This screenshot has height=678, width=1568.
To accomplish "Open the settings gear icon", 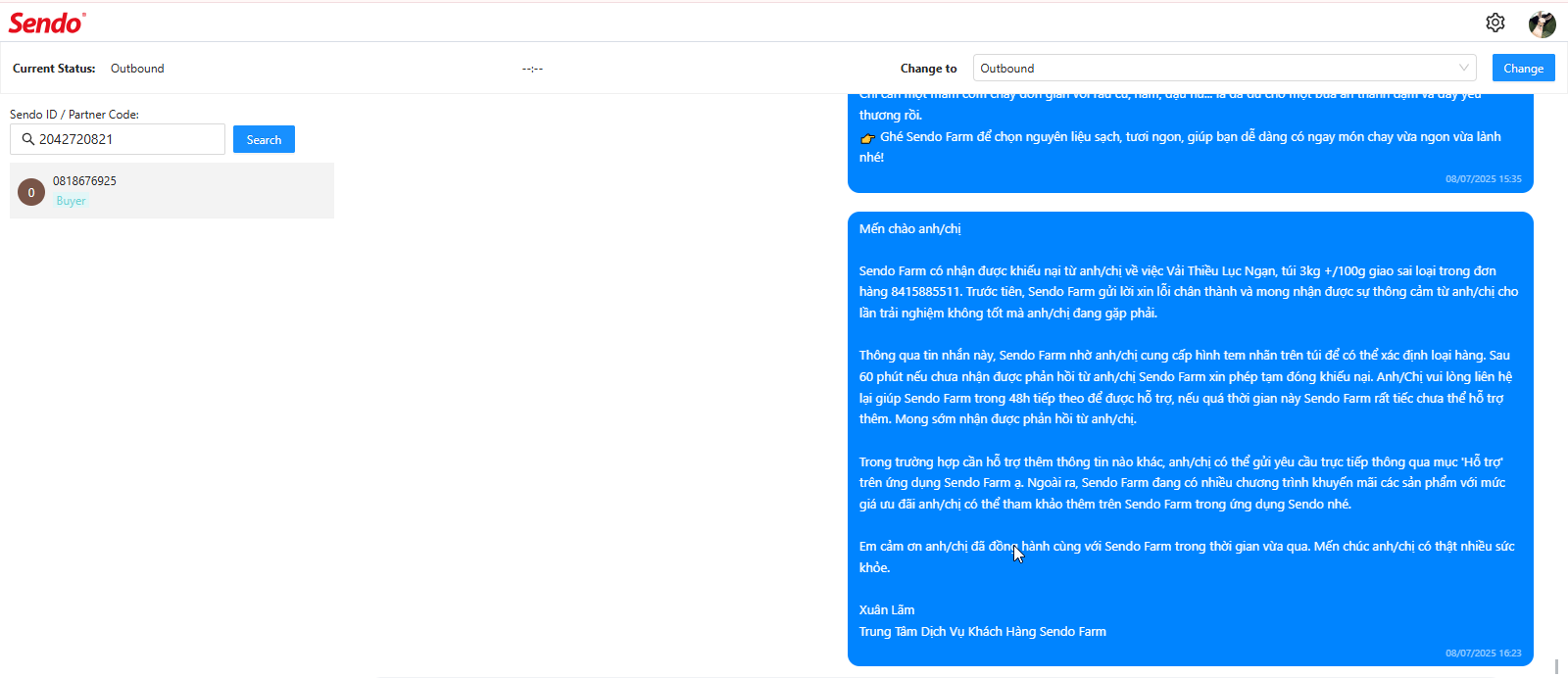I will pos(1494,23).
